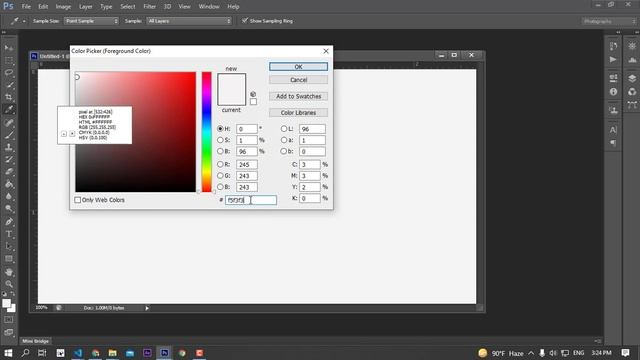Viewport: 640px width, 360px height.
Task: Open the Filter menu
Action: (149, 7)
